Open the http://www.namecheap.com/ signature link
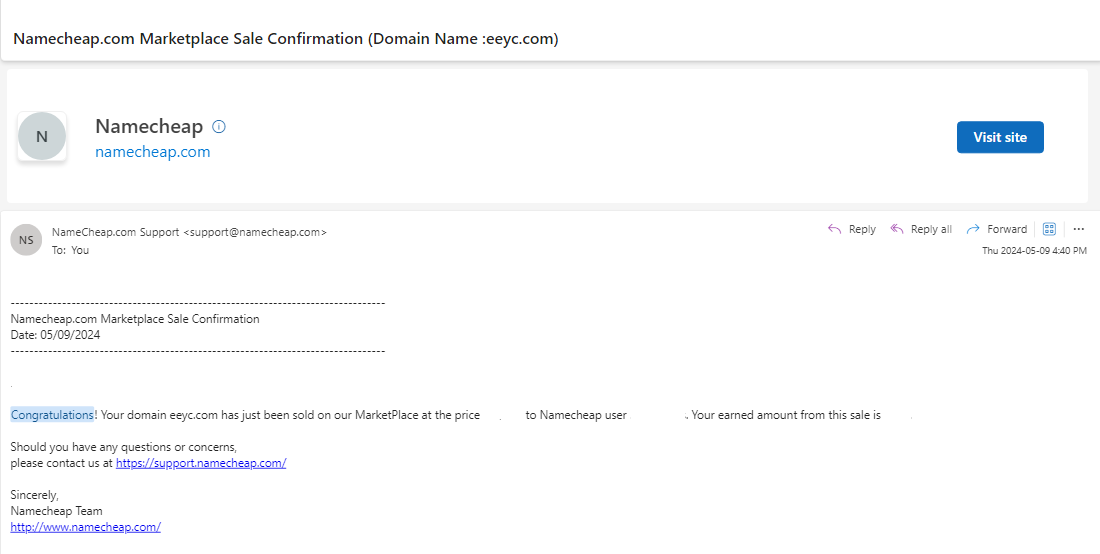Screen dimensions: 1100x554 point(86,527)
